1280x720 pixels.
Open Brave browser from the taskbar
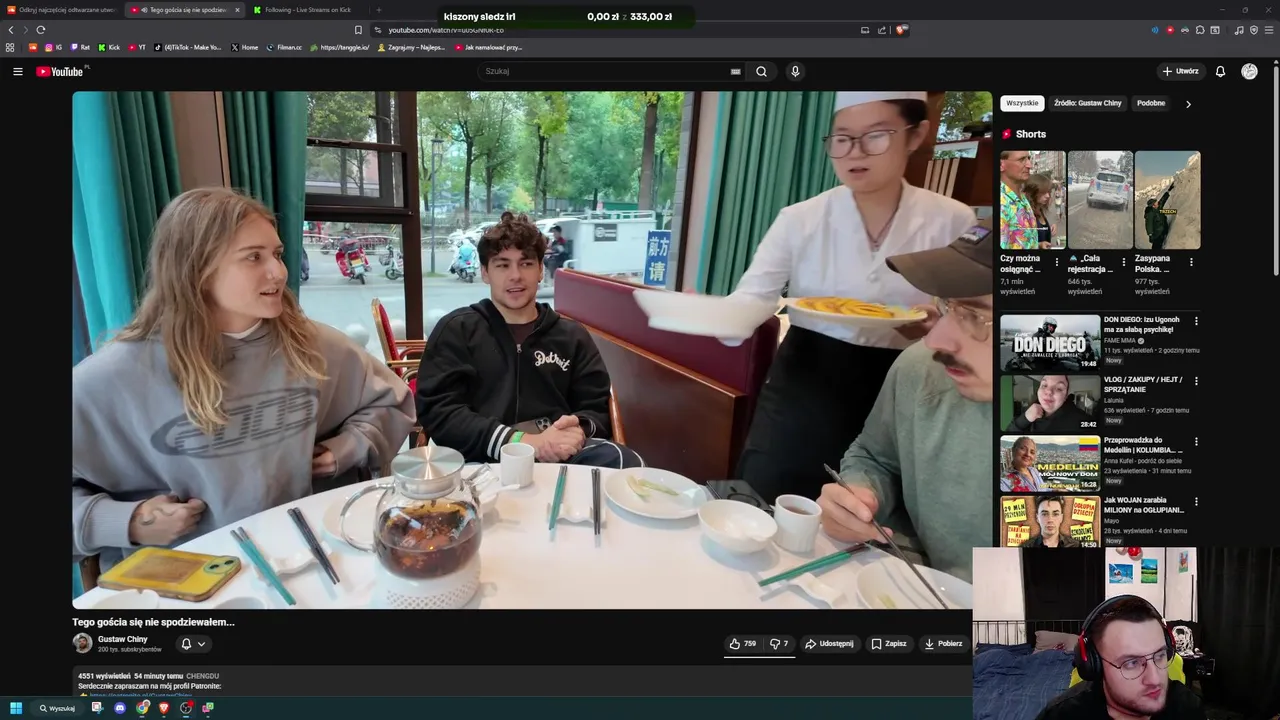pyautogui.click(x=164, y=708)
